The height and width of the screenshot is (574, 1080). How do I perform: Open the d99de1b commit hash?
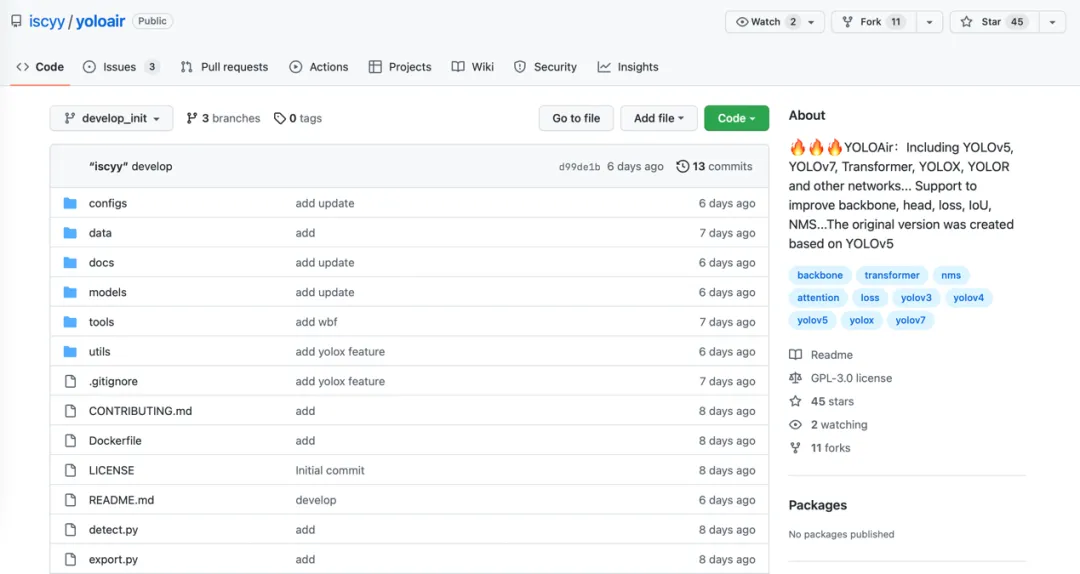[x=579, y=167]
